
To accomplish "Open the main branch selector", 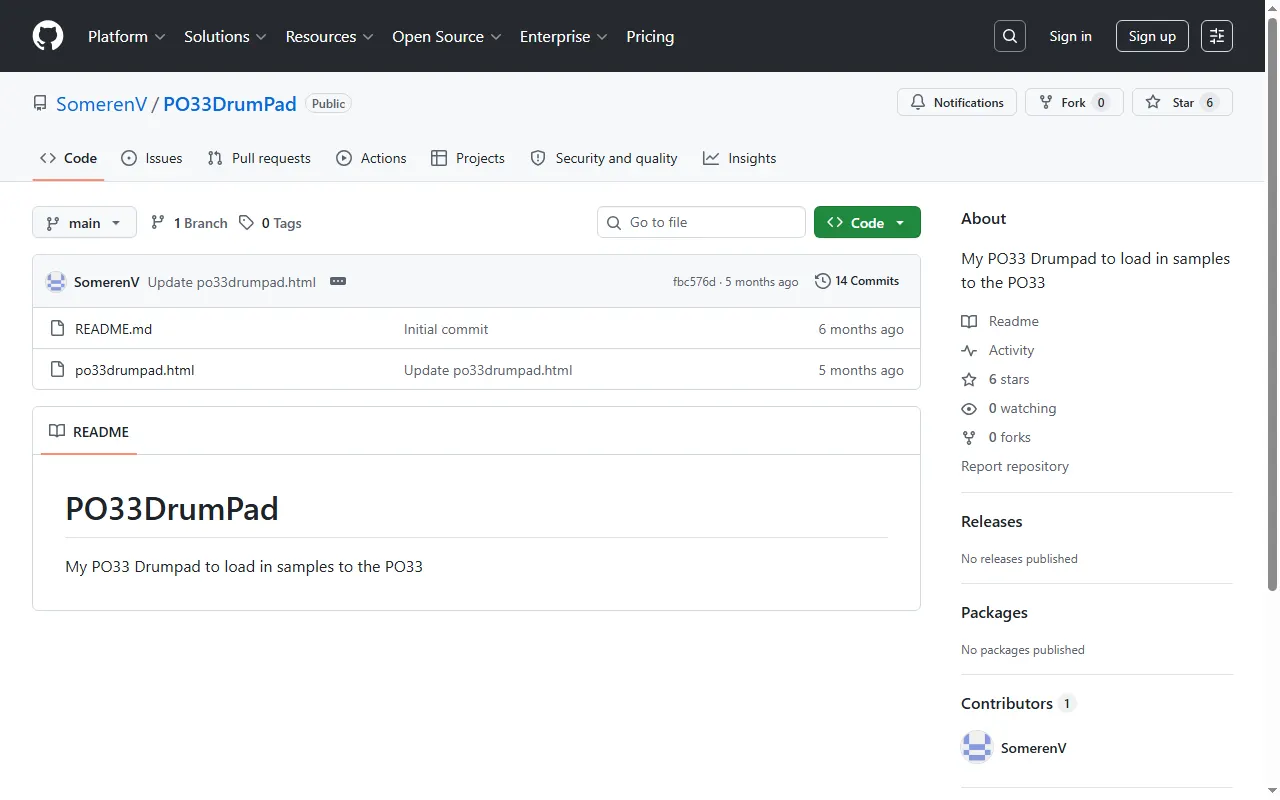I will [x=84, y=223].
